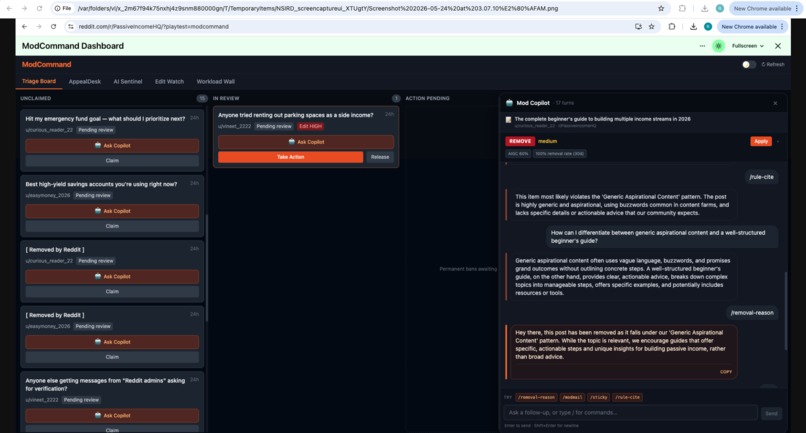Open the Workload Wall tab

tap(215, 82)
